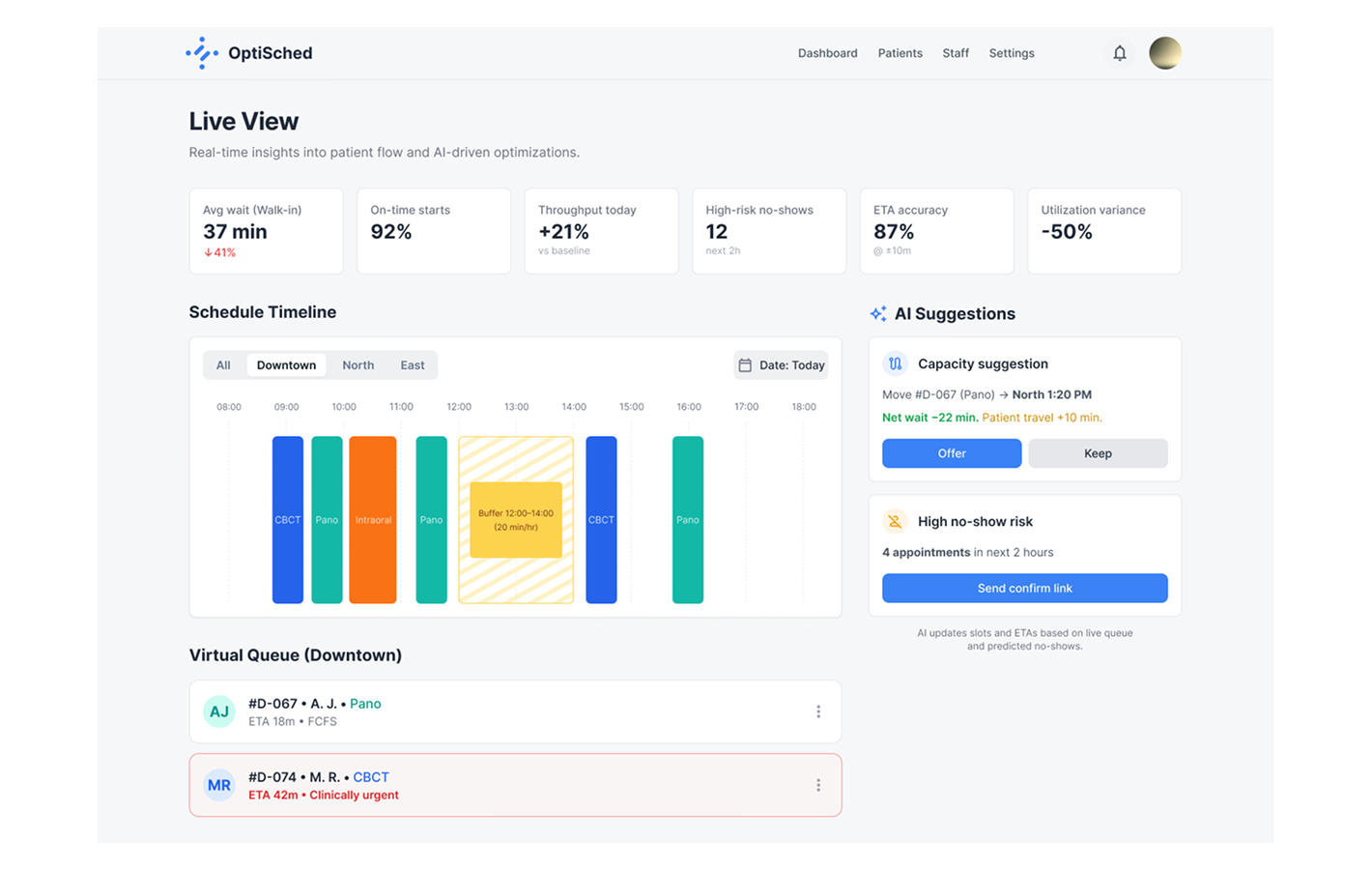Select the yellow Buffer 12:00–14:00 block
The width and height of the screenshot is (1372, 870).
click(516, 520)
